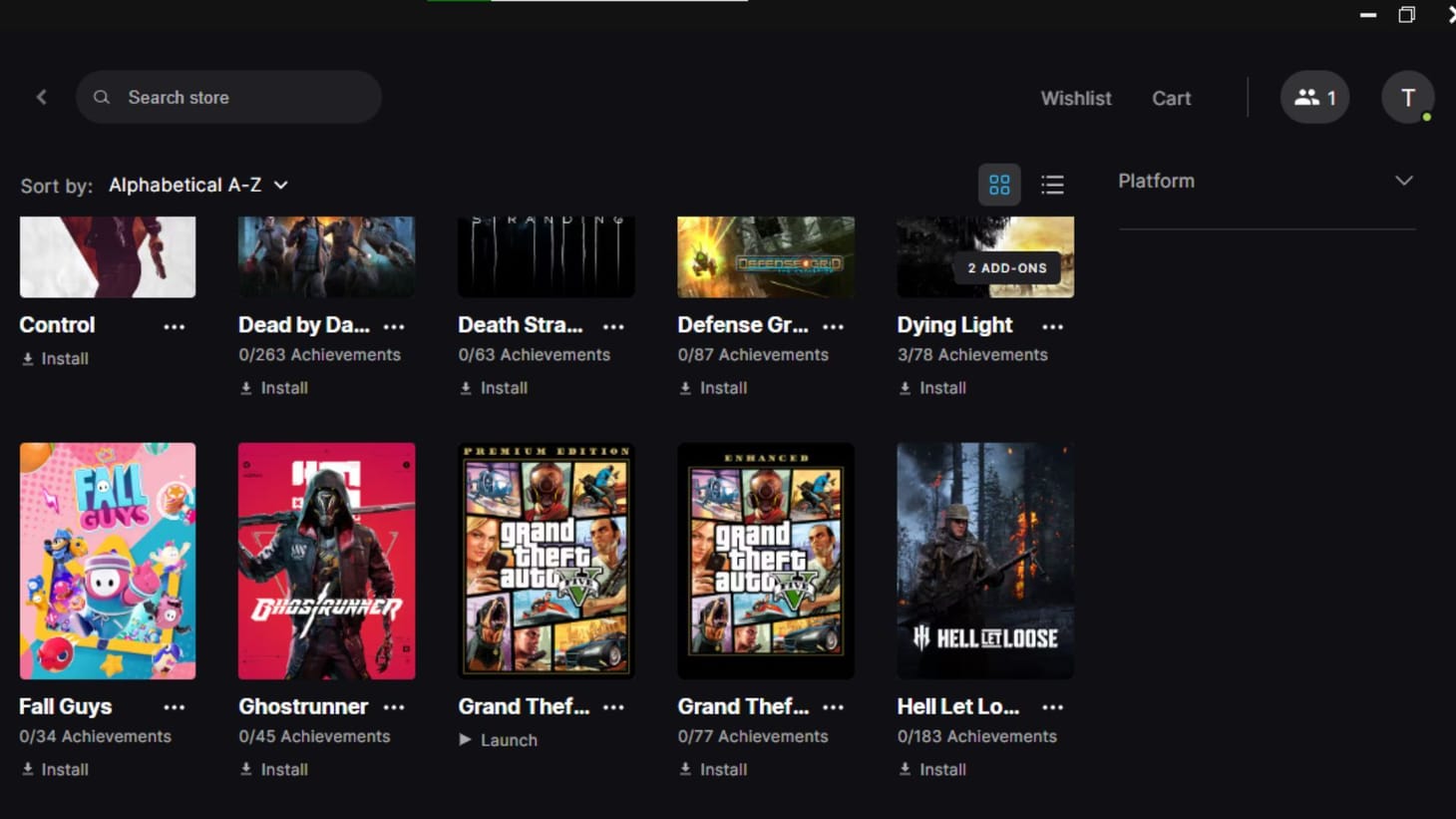Click the Search store input field

[x=229, y=97]
